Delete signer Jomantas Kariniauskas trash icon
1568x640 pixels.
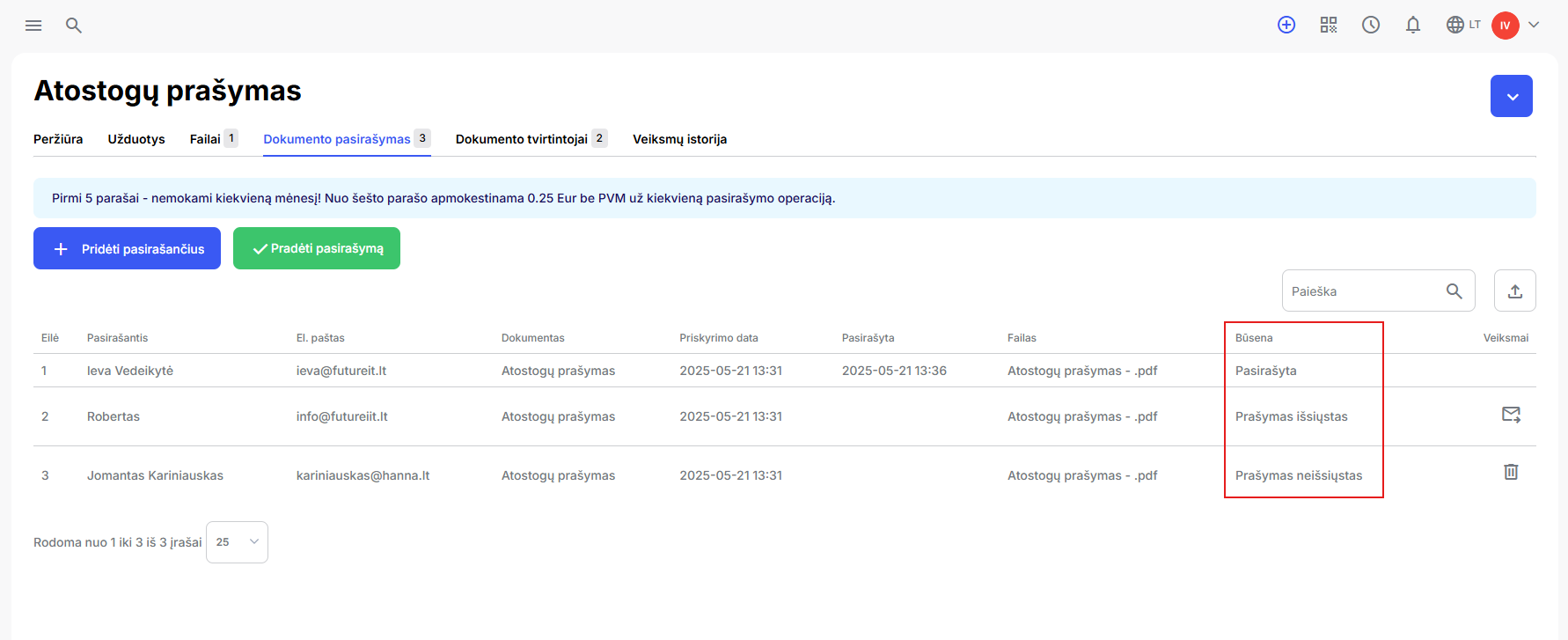pyautogui.click(x=1511, y=472)
